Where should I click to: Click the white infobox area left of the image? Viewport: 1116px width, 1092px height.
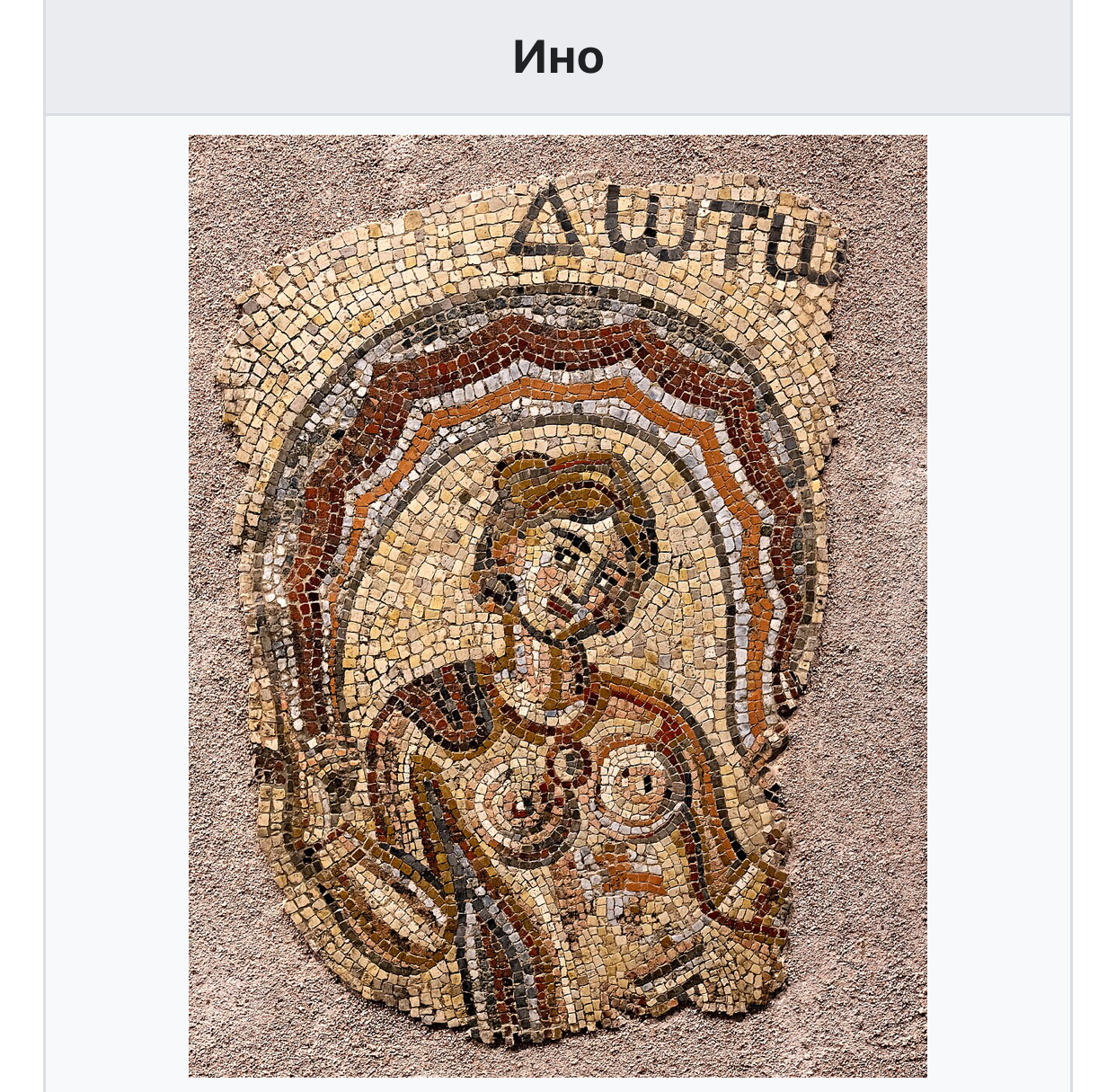[x=117, y=604]
